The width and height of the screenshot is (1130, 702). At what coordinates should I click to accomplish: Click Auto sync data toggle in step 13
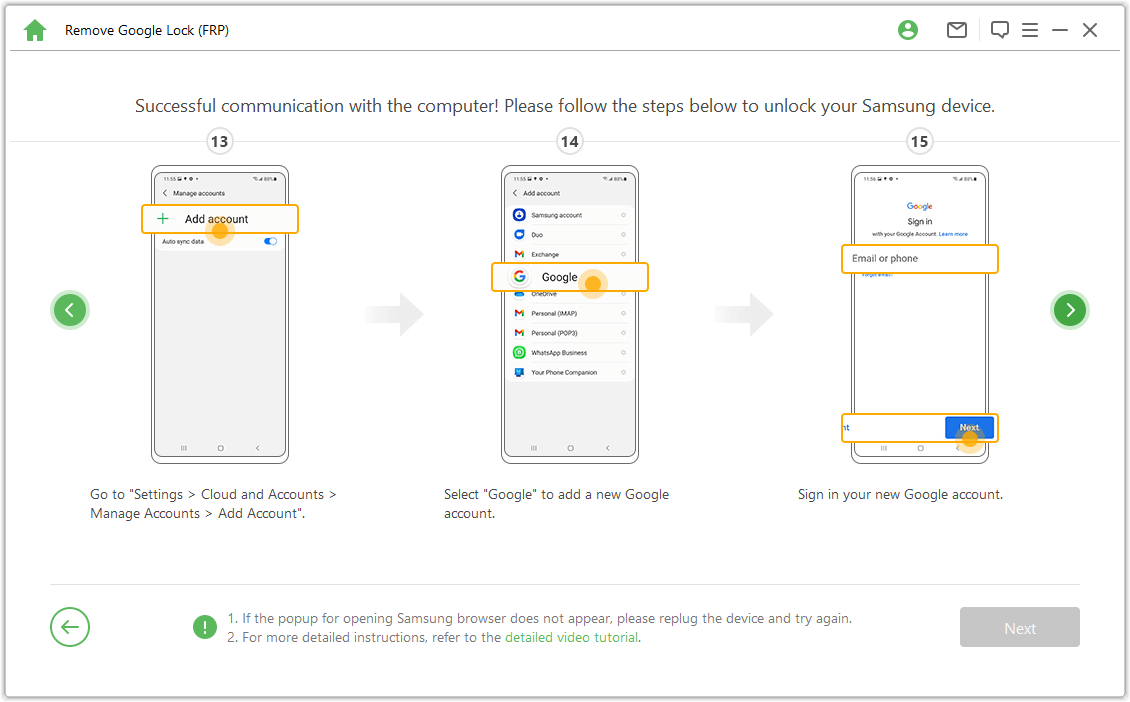click(270, 241)
